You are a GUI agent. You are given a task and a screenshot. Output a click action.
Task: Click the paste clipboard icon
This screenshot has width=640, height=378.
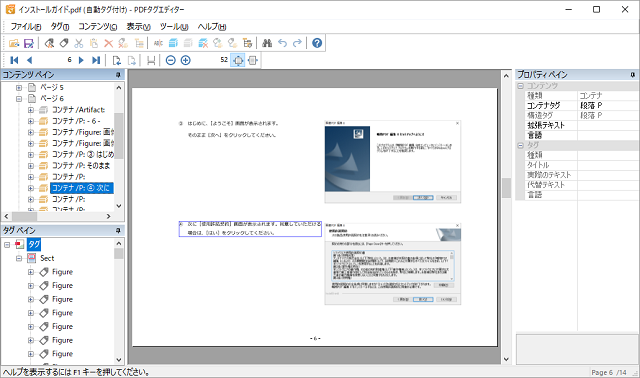click(94, 43)
